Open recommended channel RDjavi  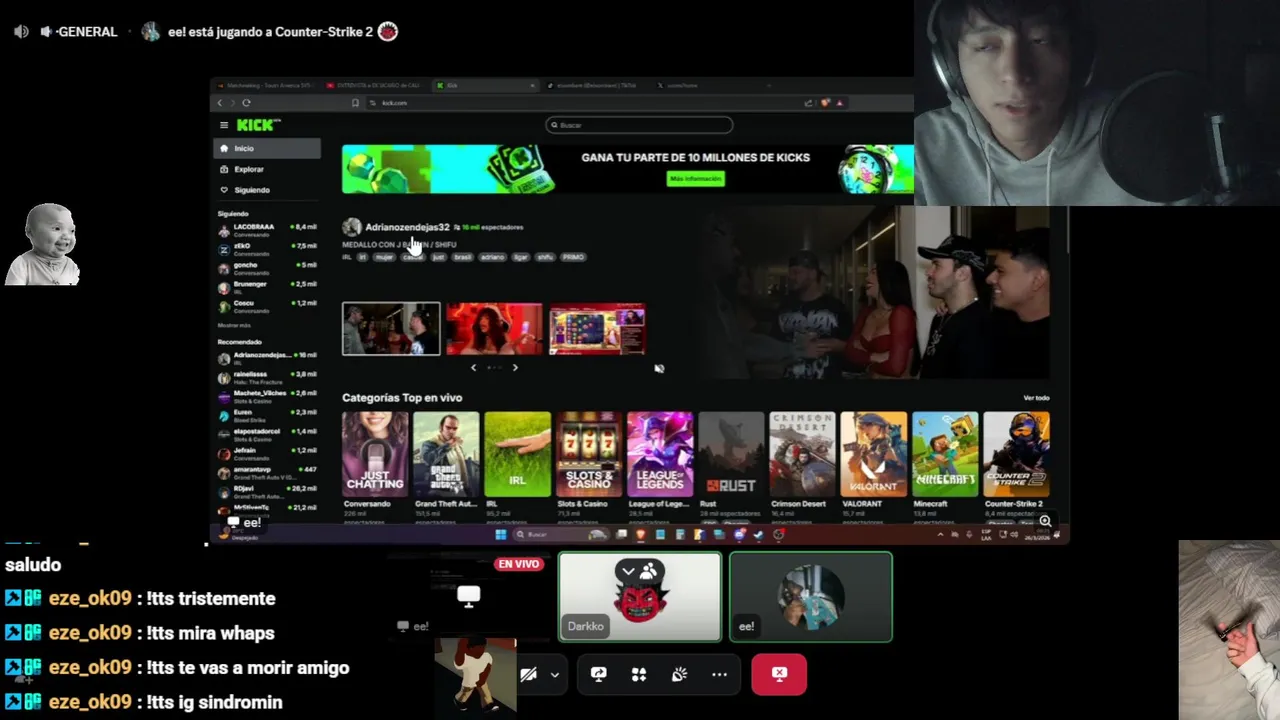pos(267,490)
